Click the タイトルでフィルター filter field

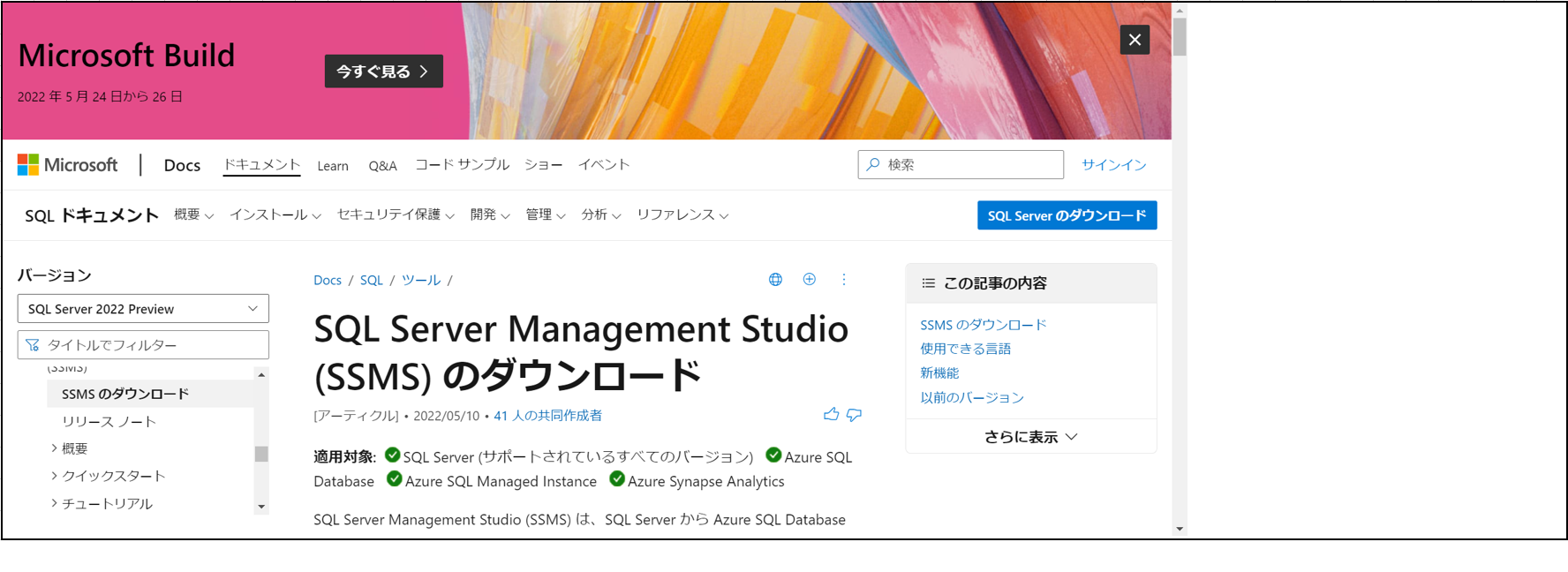coord(143,345)
